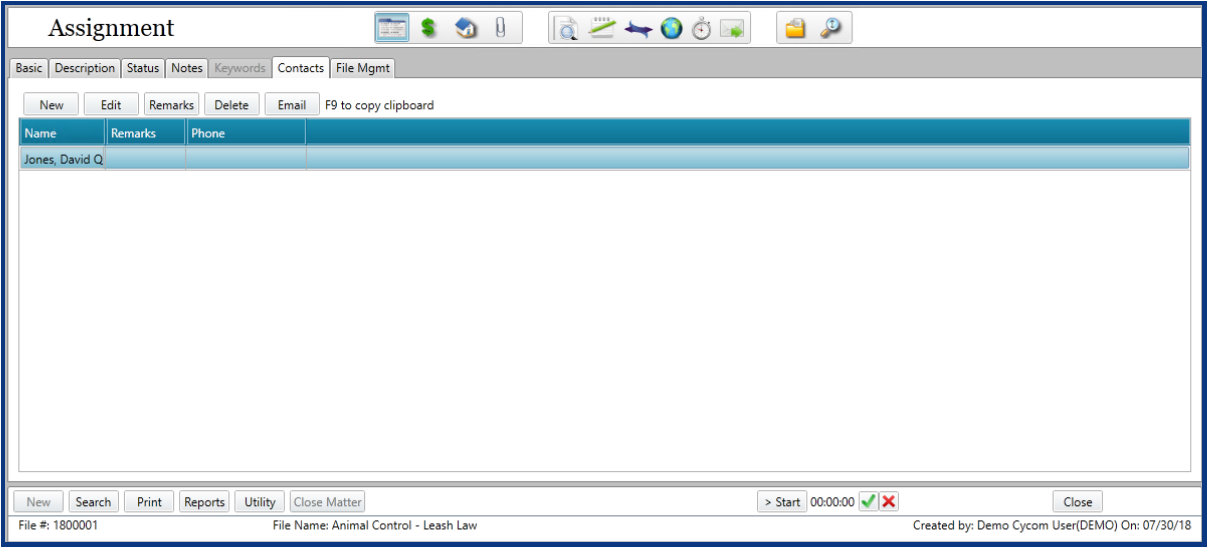Click the stopwatch timer icon
The image size is (1207, 547).
[x=702, y=29]
